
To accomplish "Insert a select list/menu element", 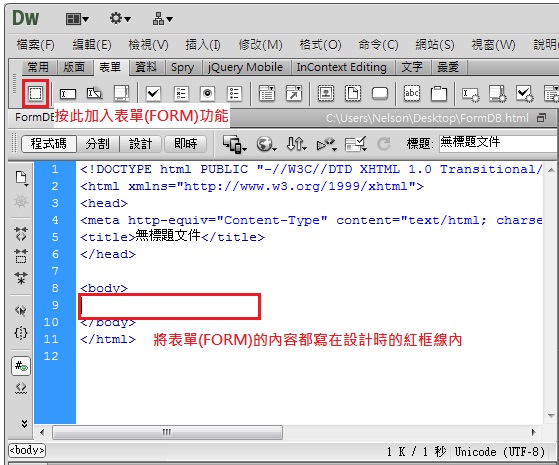I will pos(267,93).
